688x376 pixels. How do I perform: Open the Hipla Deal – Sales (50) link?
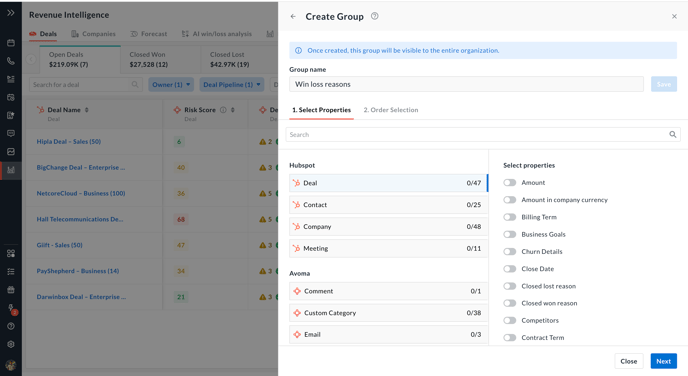69,142
